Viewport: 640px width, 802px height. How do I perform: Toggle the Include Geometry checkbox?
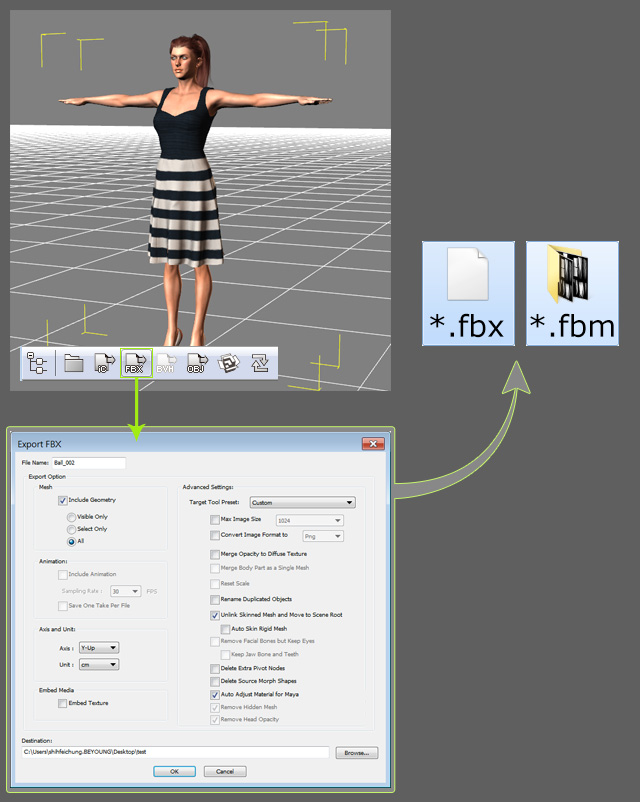(x=62, y=500)
